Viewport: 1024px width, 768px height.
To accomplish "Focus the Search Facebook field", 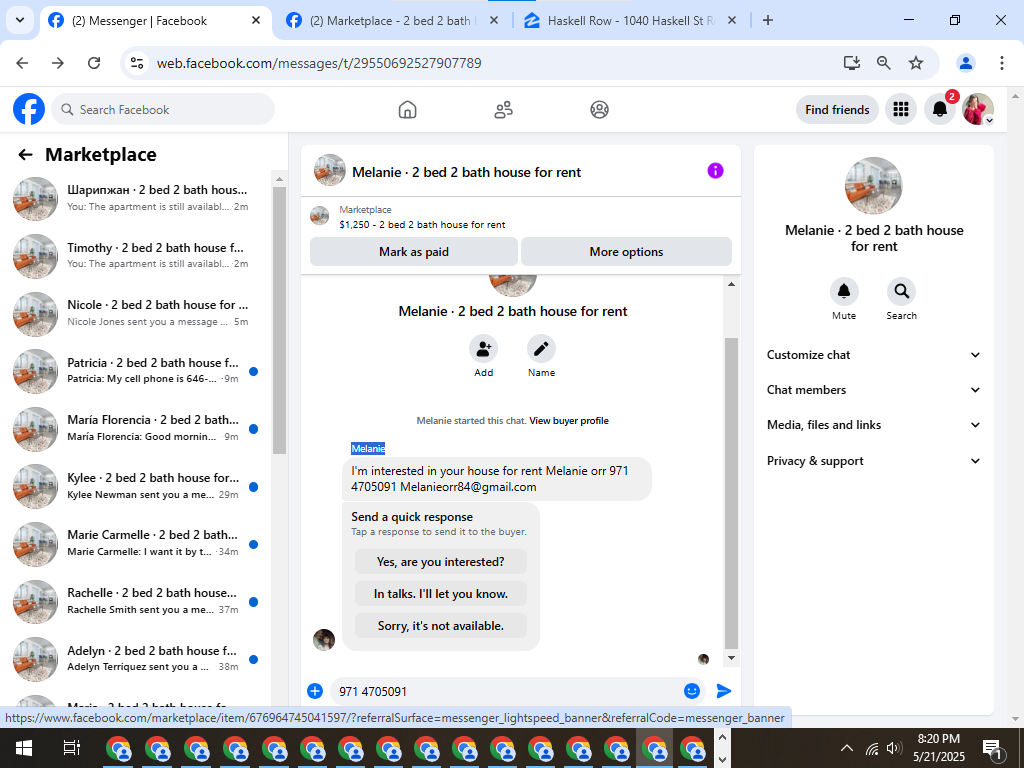I will coord(163,110).
